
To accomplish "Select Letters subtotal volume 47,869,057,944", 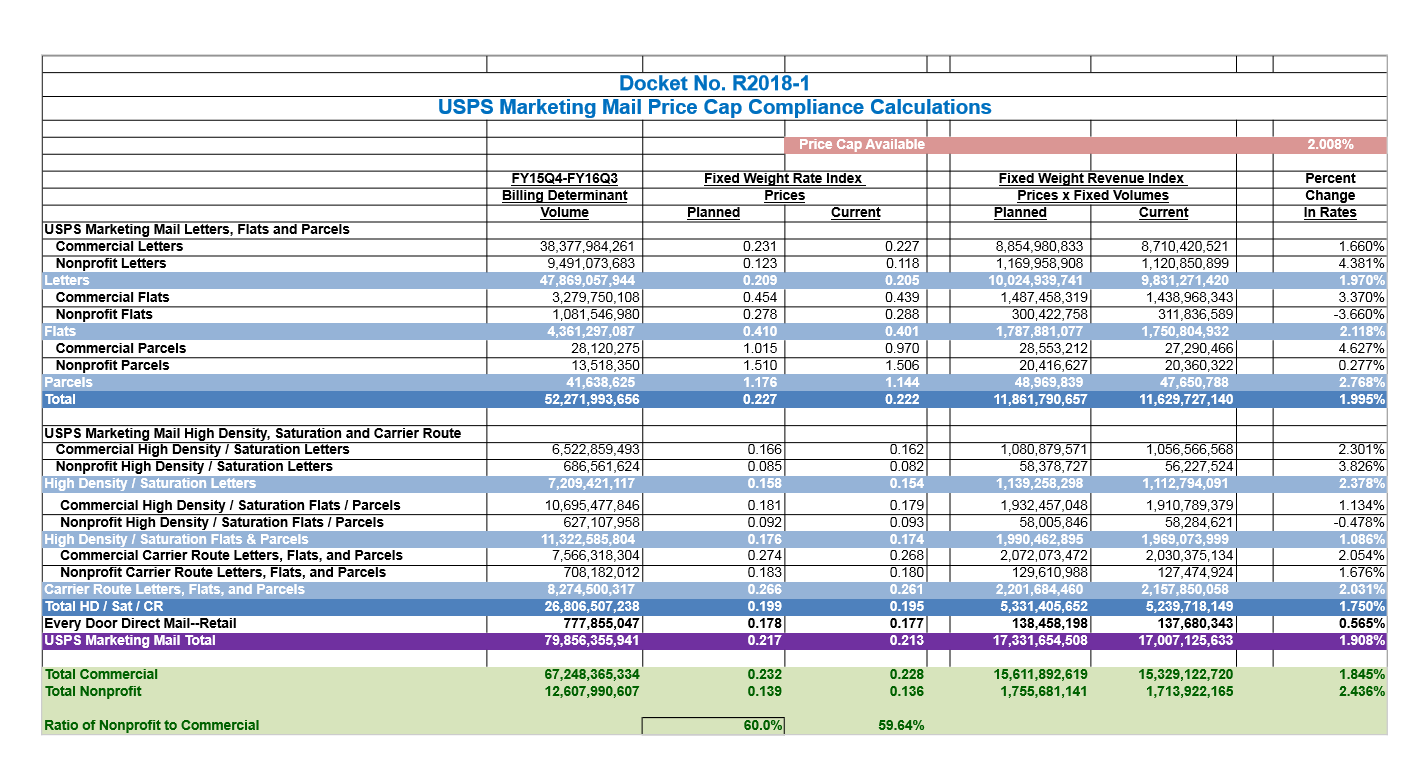I will point(587,281).
